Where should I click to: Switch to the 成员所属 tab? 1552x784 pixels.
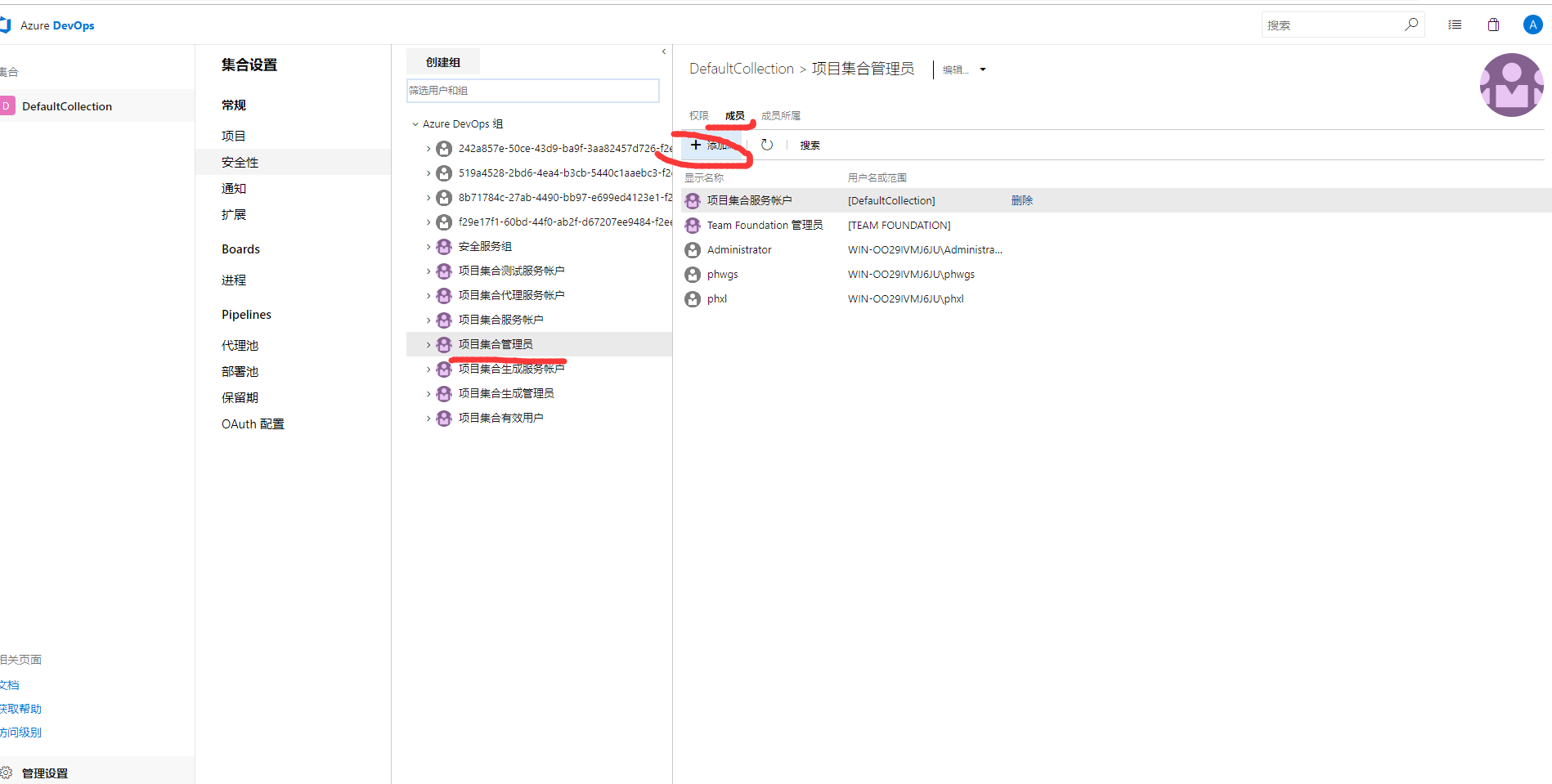[780, 116]
